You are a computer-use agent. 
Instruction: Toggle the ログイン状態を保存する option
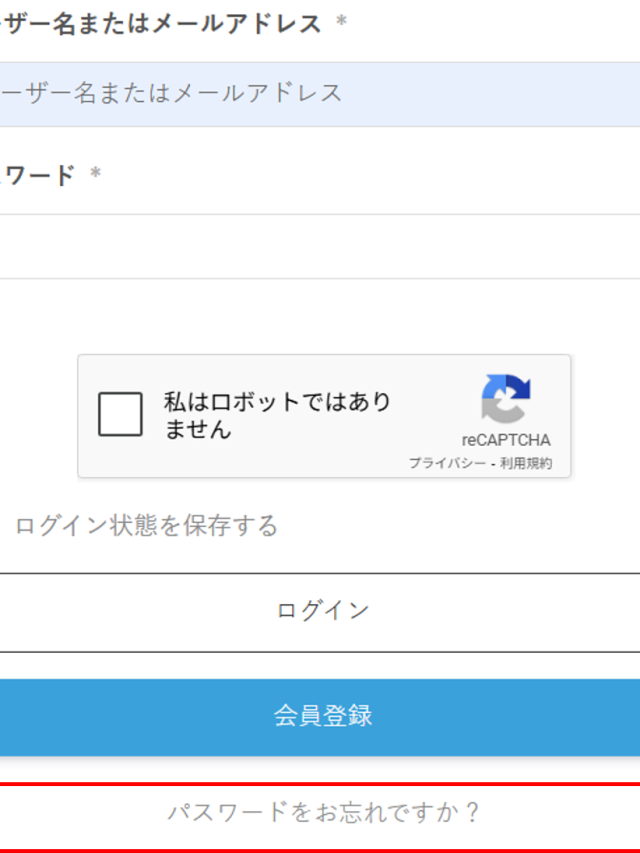click(x=146, y=526)
